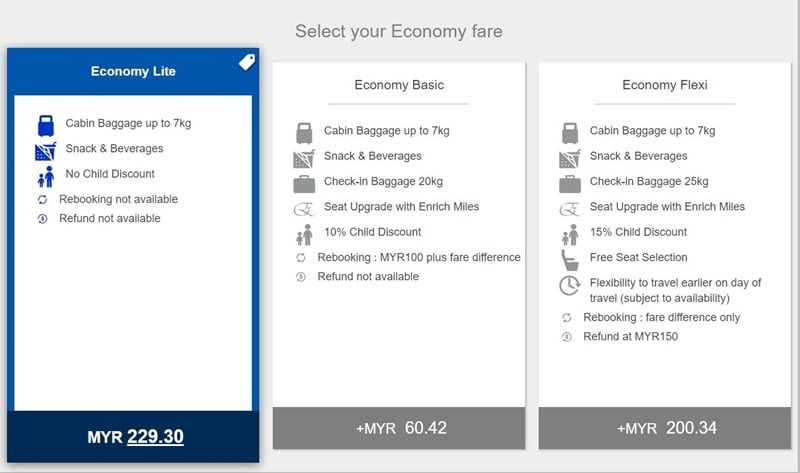Click the No Child Discount family icon

[46, 177]
